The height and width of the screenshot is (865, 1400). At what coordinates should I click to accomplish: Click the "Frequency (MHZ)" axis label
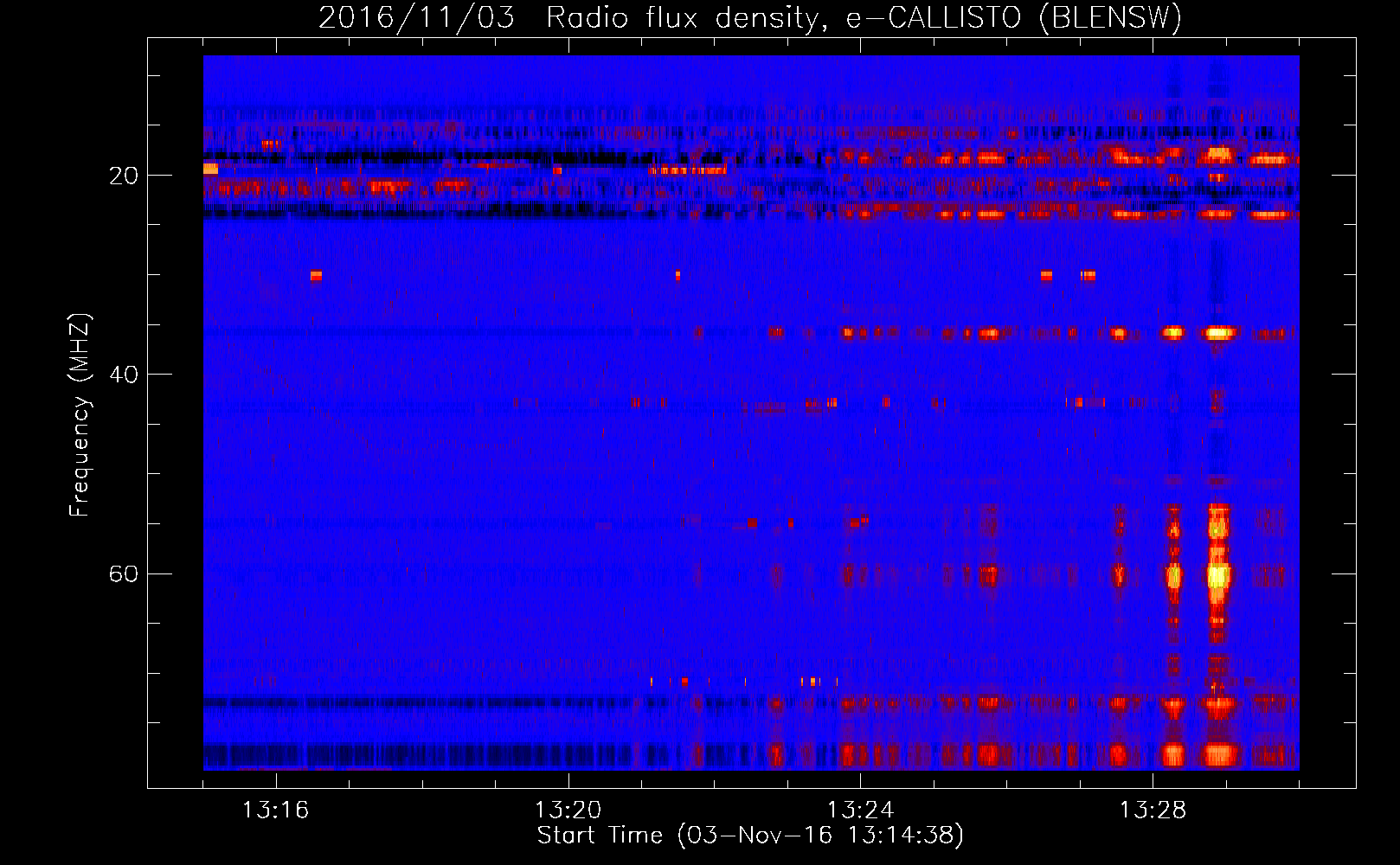(x=80, y=416)
